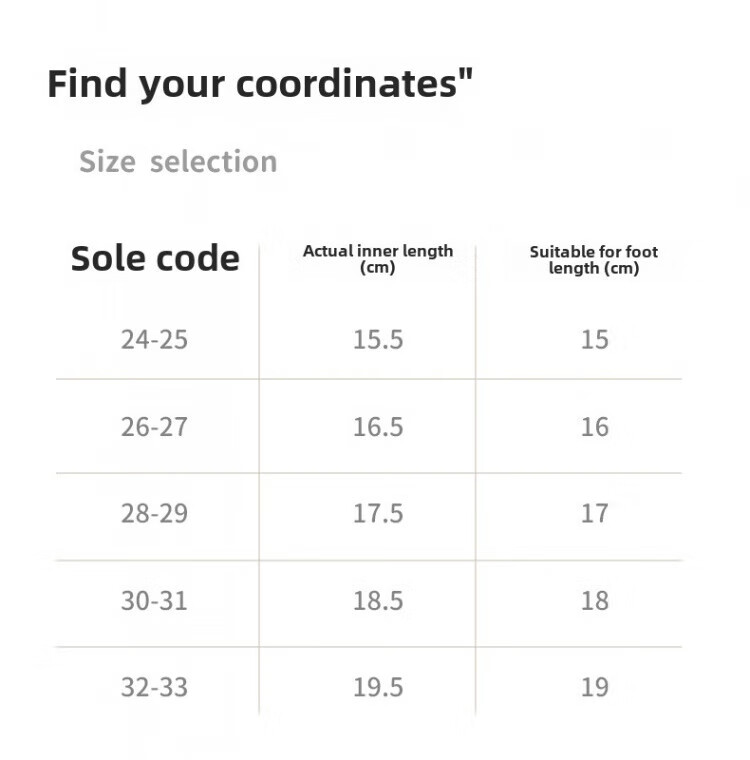
Task: Select the foot length 17 cell
Action: click(594, 514)
